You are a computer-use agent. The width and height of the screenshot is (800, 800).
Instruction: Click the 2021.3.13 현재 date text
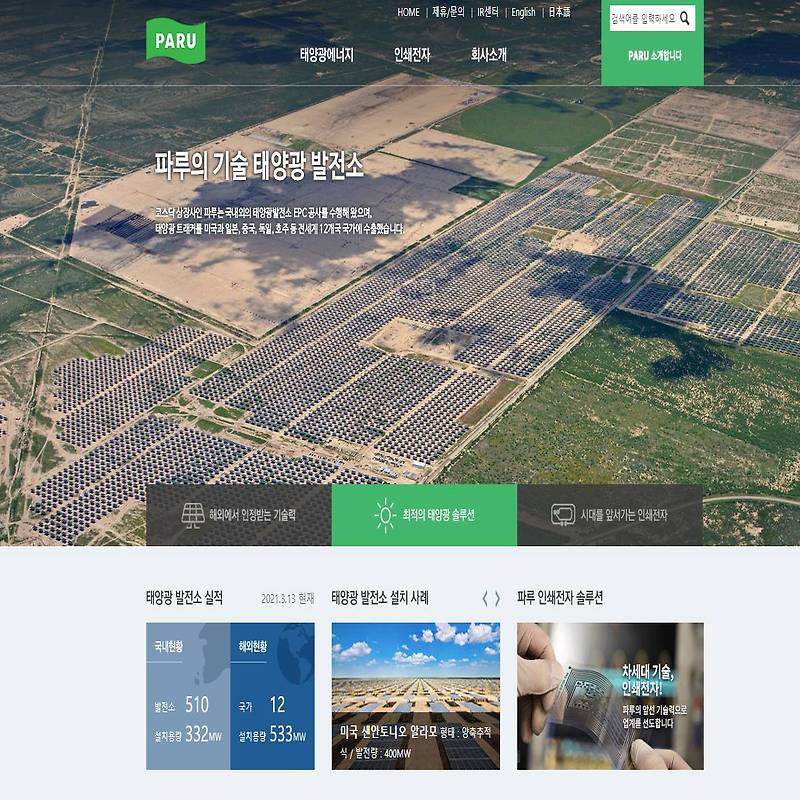[288, 599]
